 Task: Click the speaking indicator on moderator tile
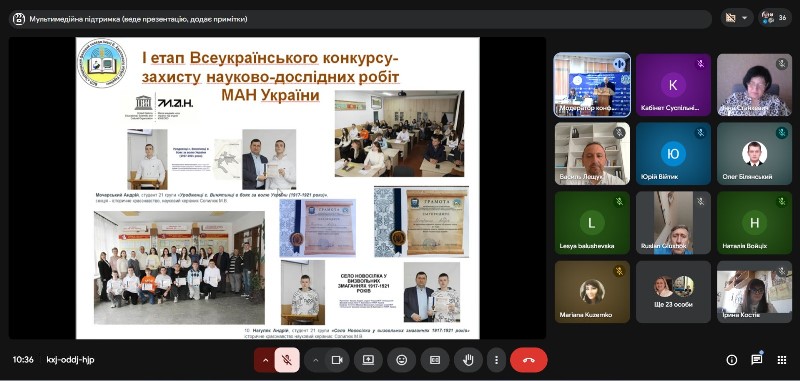(x=619, y=64)
